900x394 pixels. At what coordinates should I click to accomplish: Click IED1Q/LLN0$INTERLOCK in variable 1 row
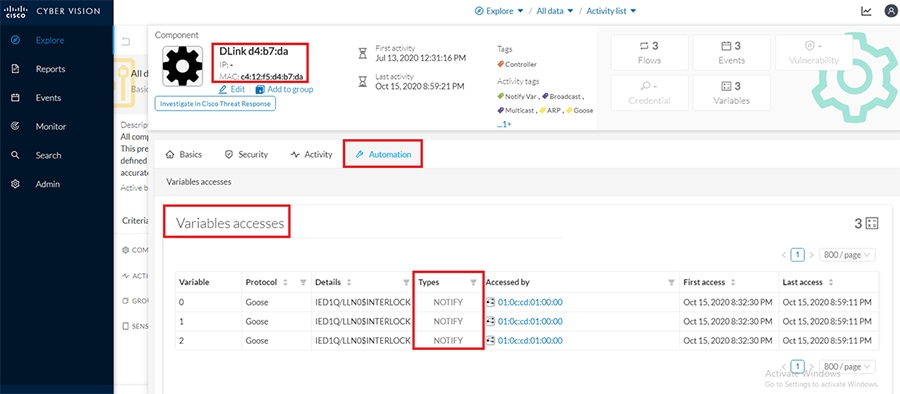point(362,321)
